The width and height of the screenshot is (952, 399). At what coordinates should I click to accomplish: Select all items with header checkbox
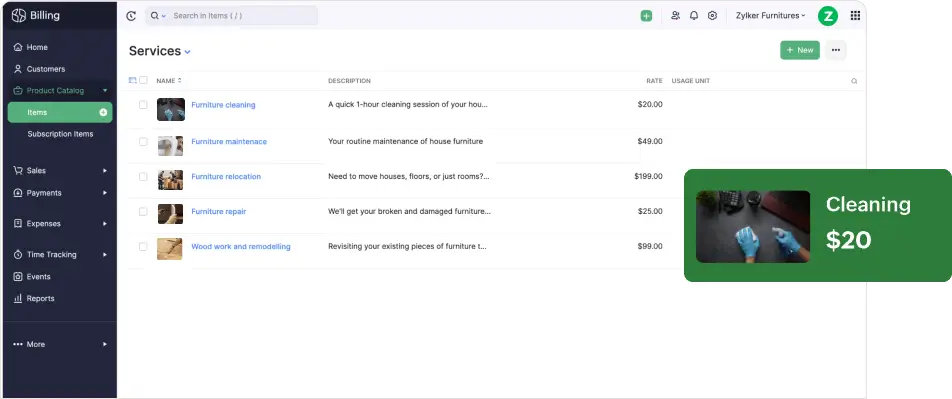(x=143, y=80)
